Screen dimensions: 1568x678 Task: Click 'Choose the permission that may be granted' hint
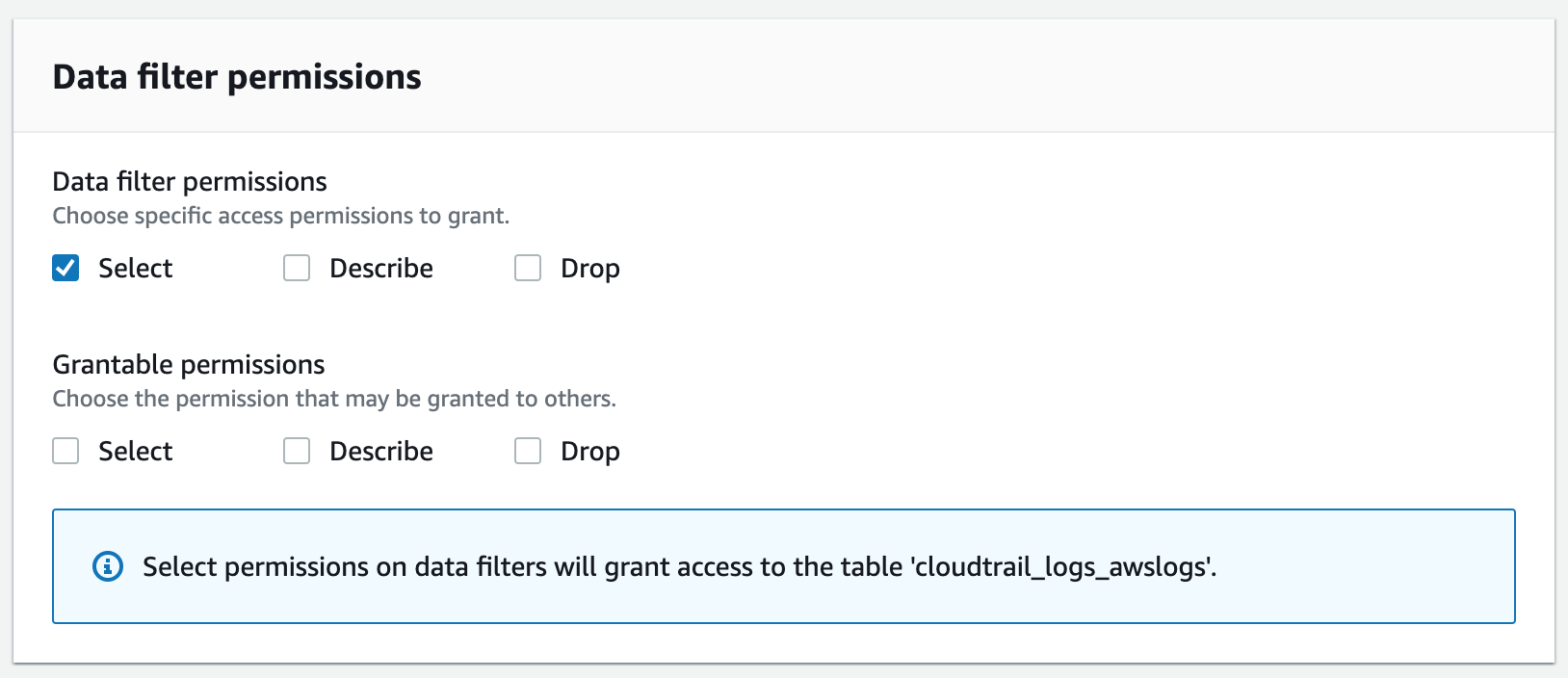tap(333, 399)
